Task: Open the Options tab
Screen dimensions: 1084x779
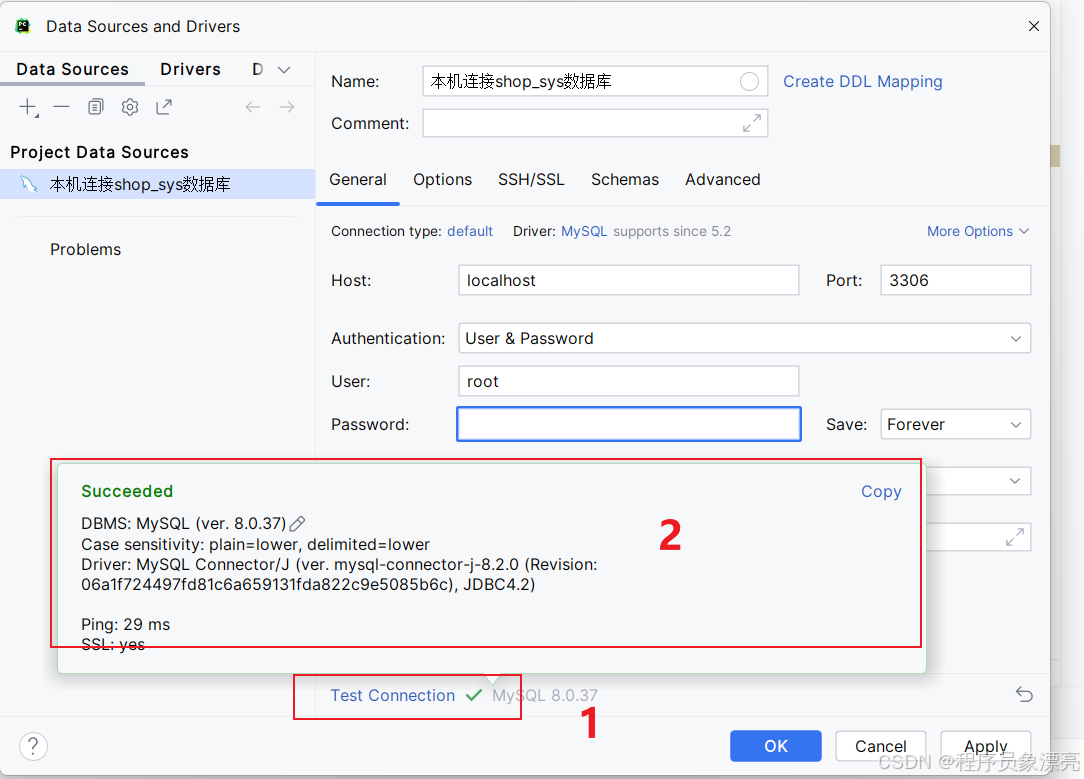Action: [x=442, y=180]
